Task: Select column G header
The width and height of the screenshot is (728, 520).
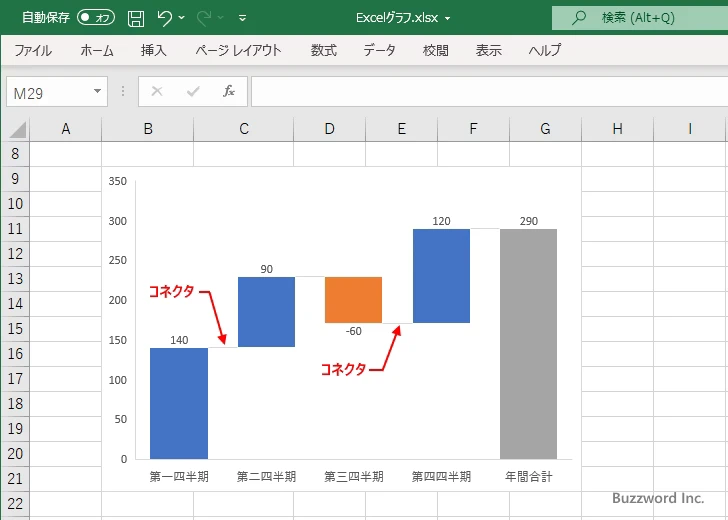Action: coord(545,129)
